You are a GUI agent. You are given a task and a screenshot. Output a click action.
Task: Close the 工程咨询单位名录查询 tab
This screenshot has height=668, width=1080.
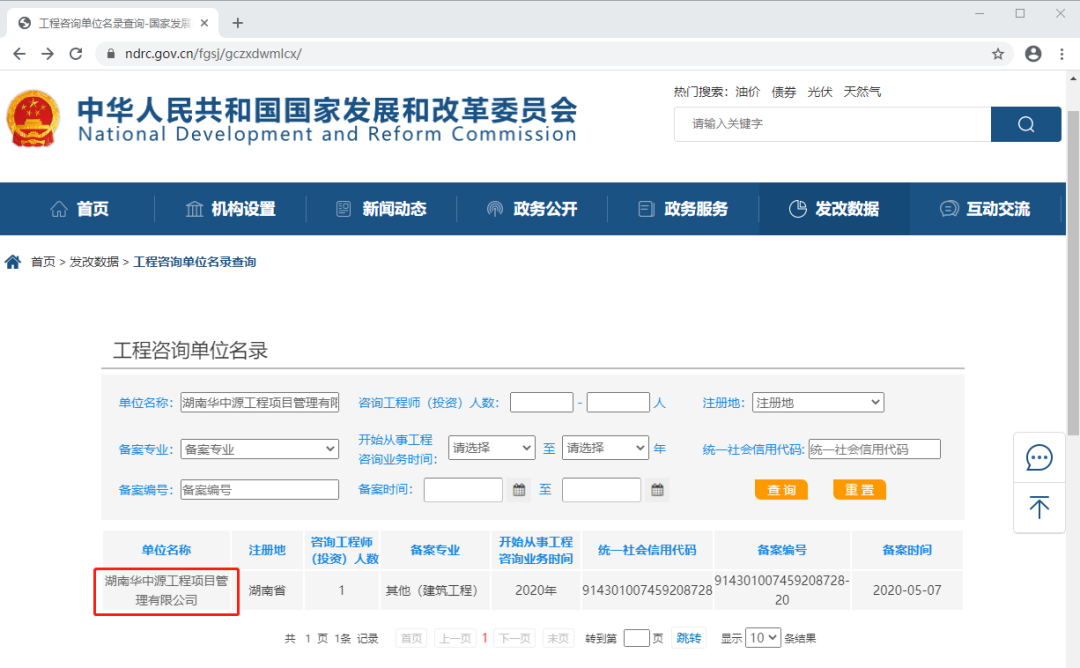pyautogui.click(x=205, y=23)
